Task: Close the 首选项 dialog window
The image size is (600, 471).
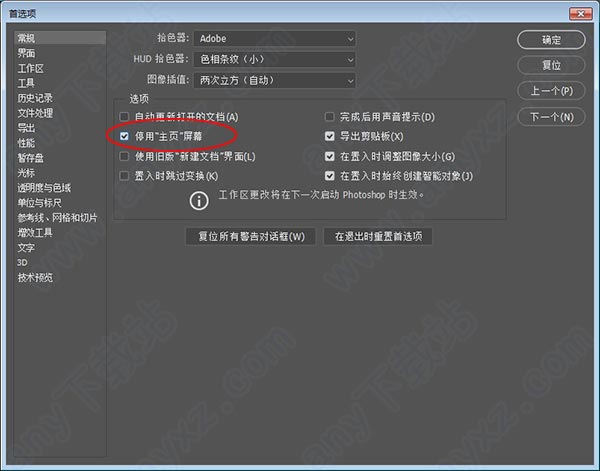Action: tap(580, 14)
